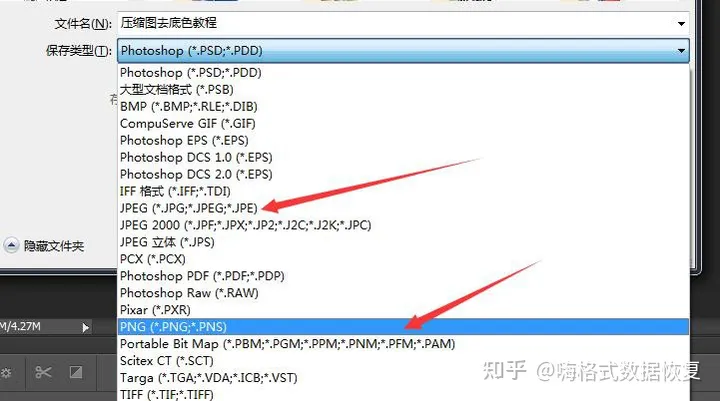Select Targa (*.TGA;*.VDA;*.ICB;*.VST) entry
The height and width of the screenshot is (401, 720).
(403, 378)
